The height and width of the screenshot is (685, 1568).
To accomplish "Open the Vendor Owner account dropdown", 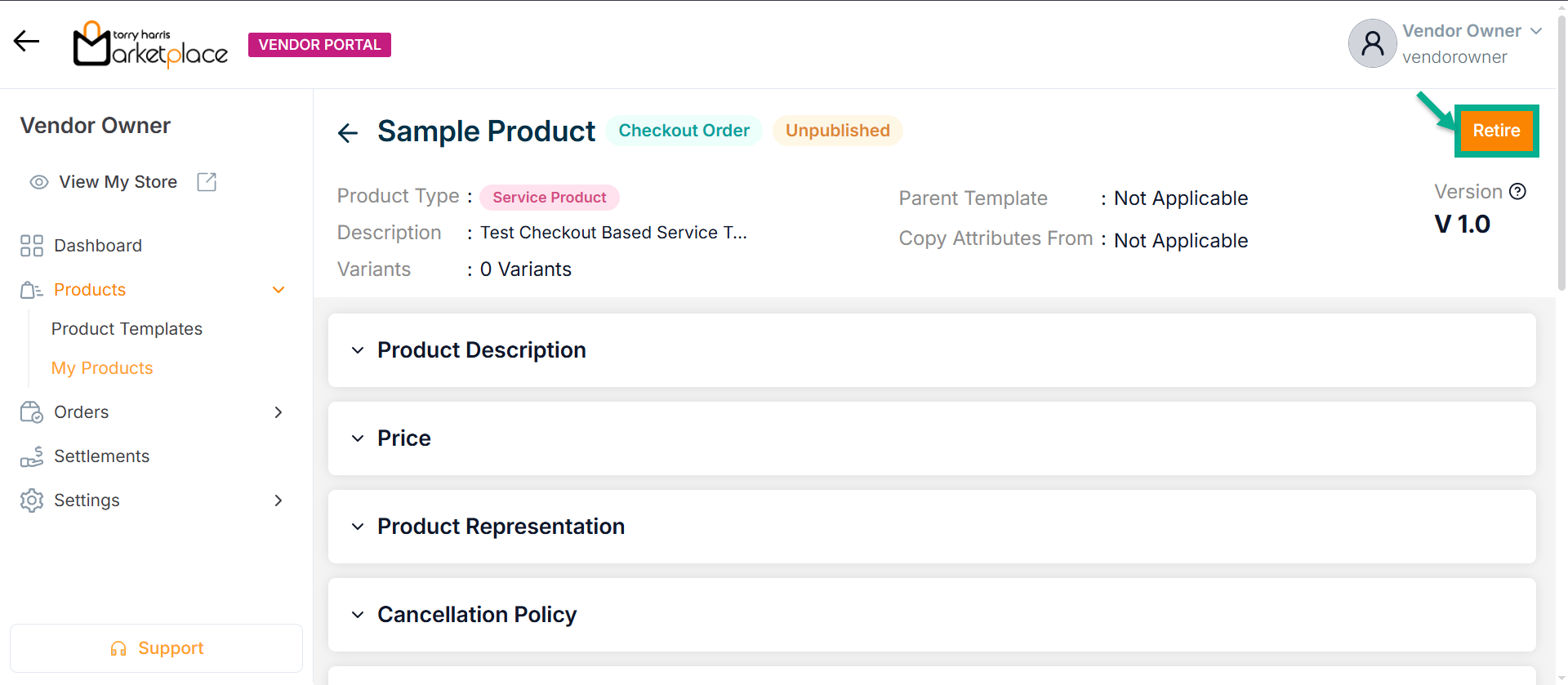I will pyautogui.click(x=1535, y=31).
